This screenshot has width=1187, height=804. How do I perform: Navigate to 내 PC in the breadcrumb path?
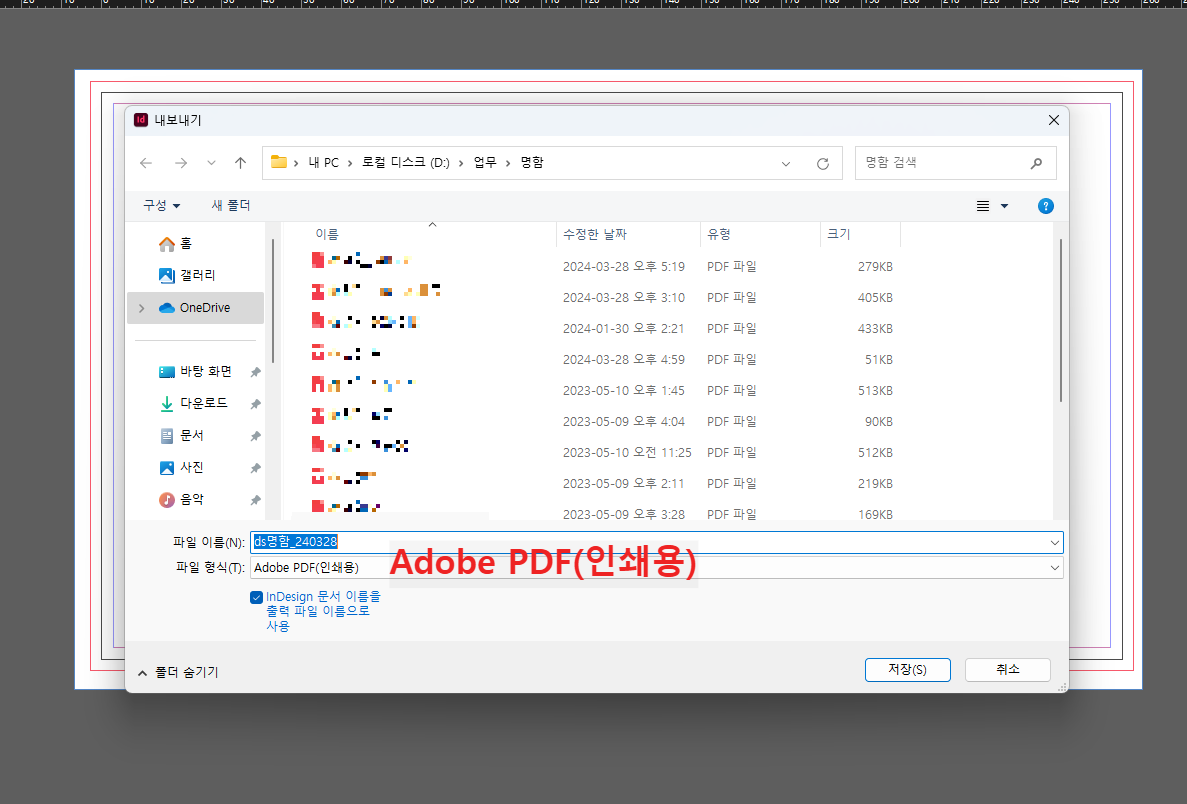tap(324, 162)
